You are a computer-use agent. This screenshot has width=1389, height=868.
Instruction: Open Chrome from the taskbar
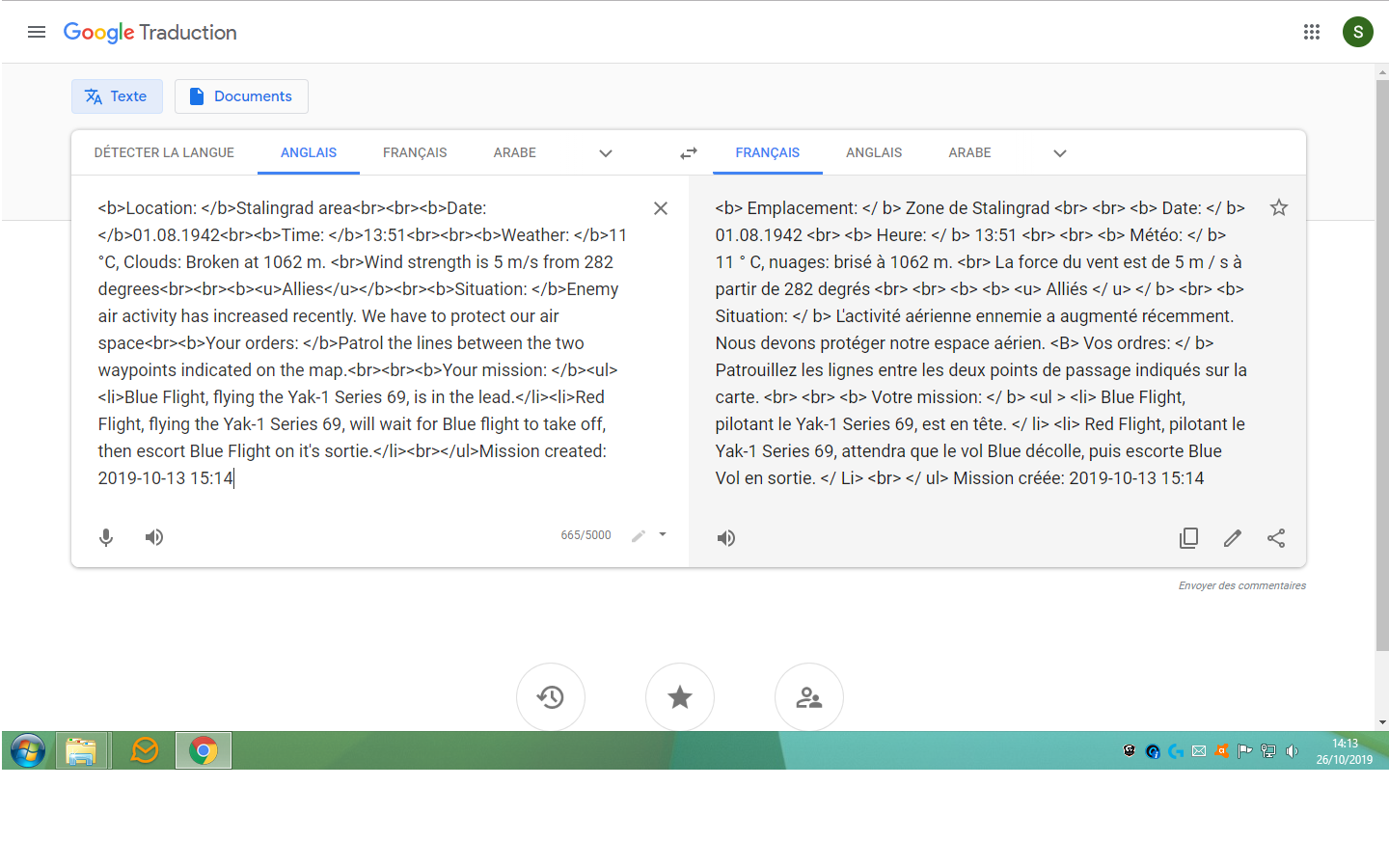[204, 750]
